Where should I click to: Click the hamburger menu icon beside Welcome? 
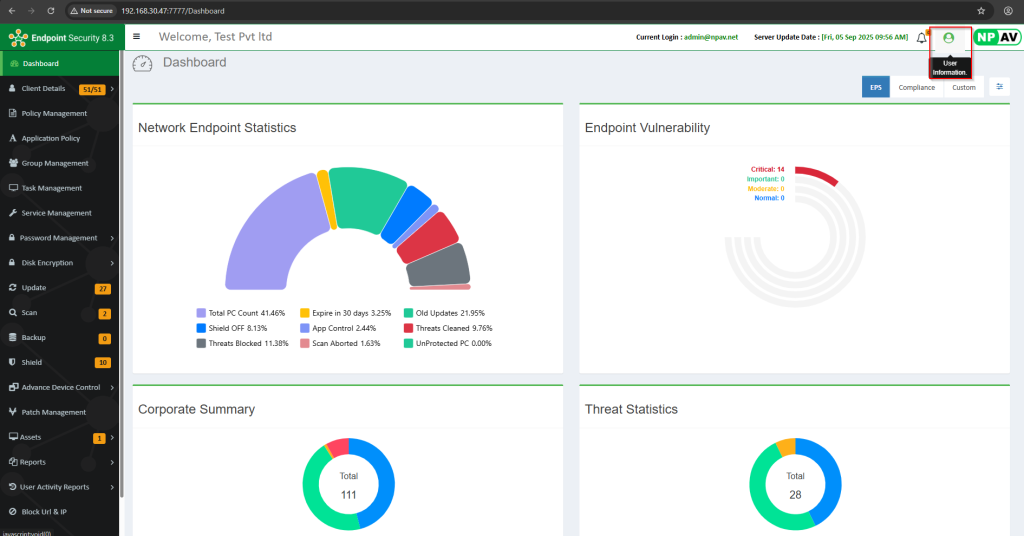click(x=137, y=37)
